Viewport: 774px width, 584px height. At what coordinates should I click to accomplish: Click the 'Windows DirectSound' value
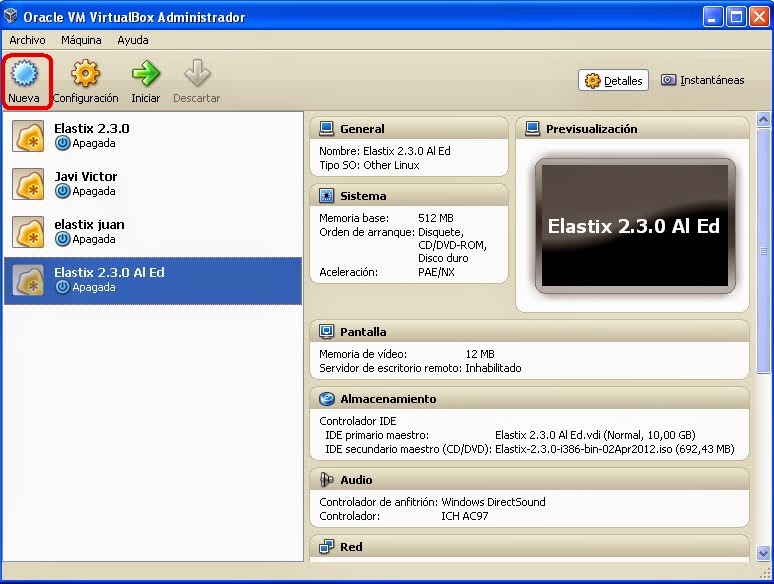tap(493, 502)
